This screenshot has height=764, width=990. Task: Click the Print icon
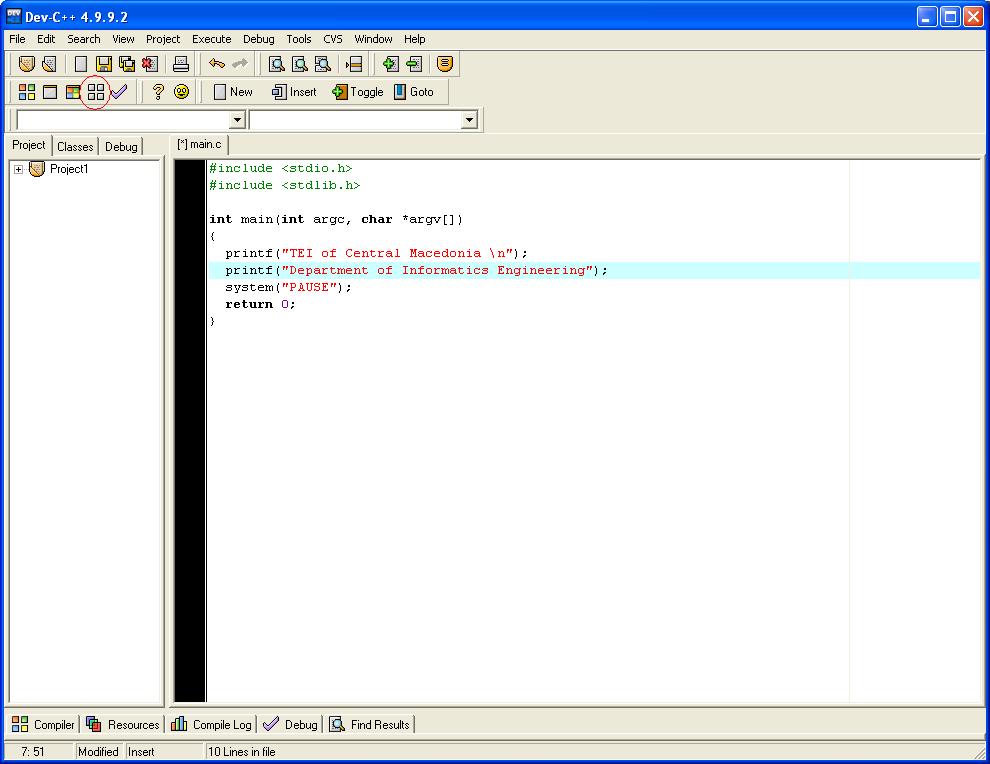coord(181,64)
